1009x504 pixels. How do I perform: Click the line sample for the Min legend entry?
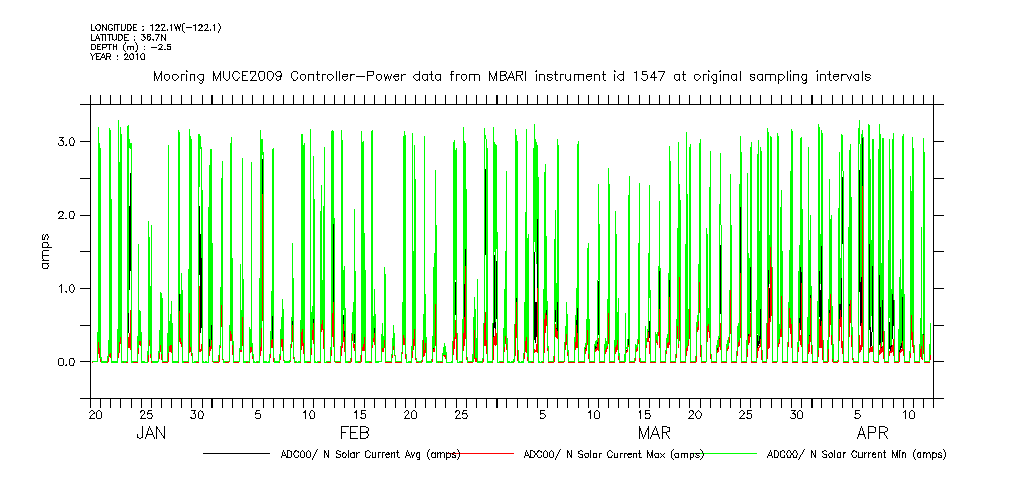click(x=730, y=454)
